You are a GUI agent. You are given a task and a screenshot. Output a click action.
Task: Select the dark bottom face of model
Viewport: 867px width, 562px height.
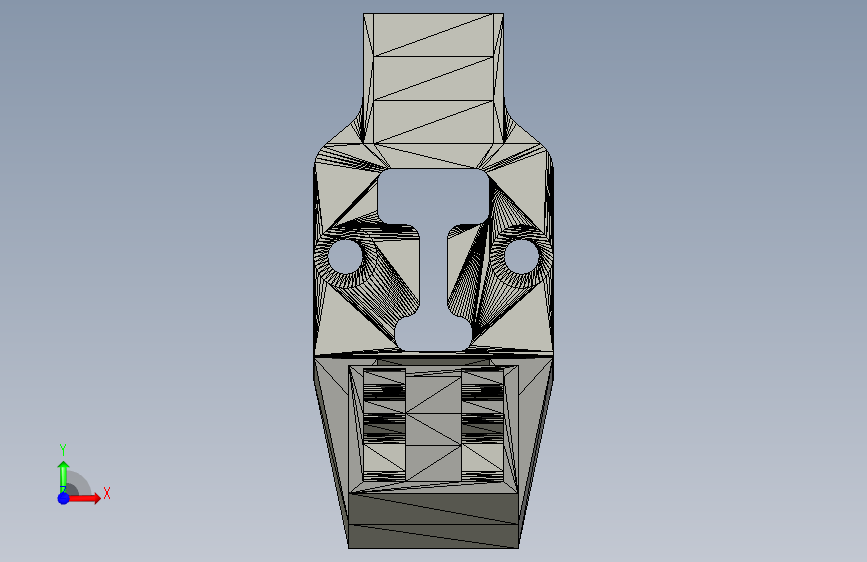tap(434, 521)
